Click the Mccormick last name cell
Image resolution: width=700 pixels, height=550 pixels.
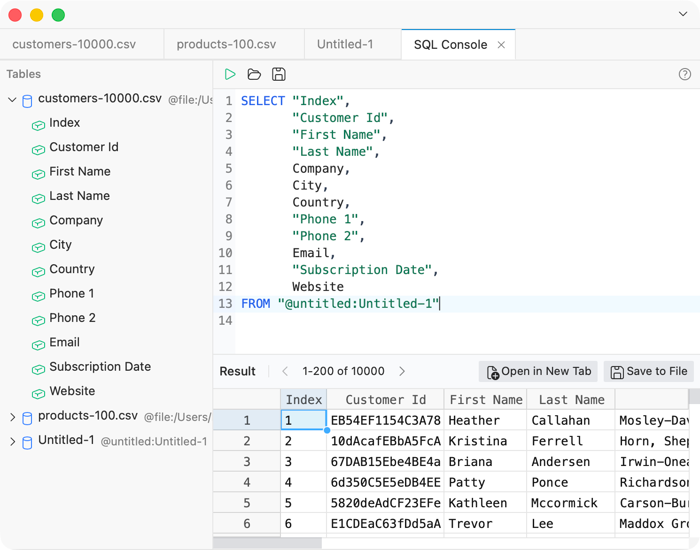point(571,503)
